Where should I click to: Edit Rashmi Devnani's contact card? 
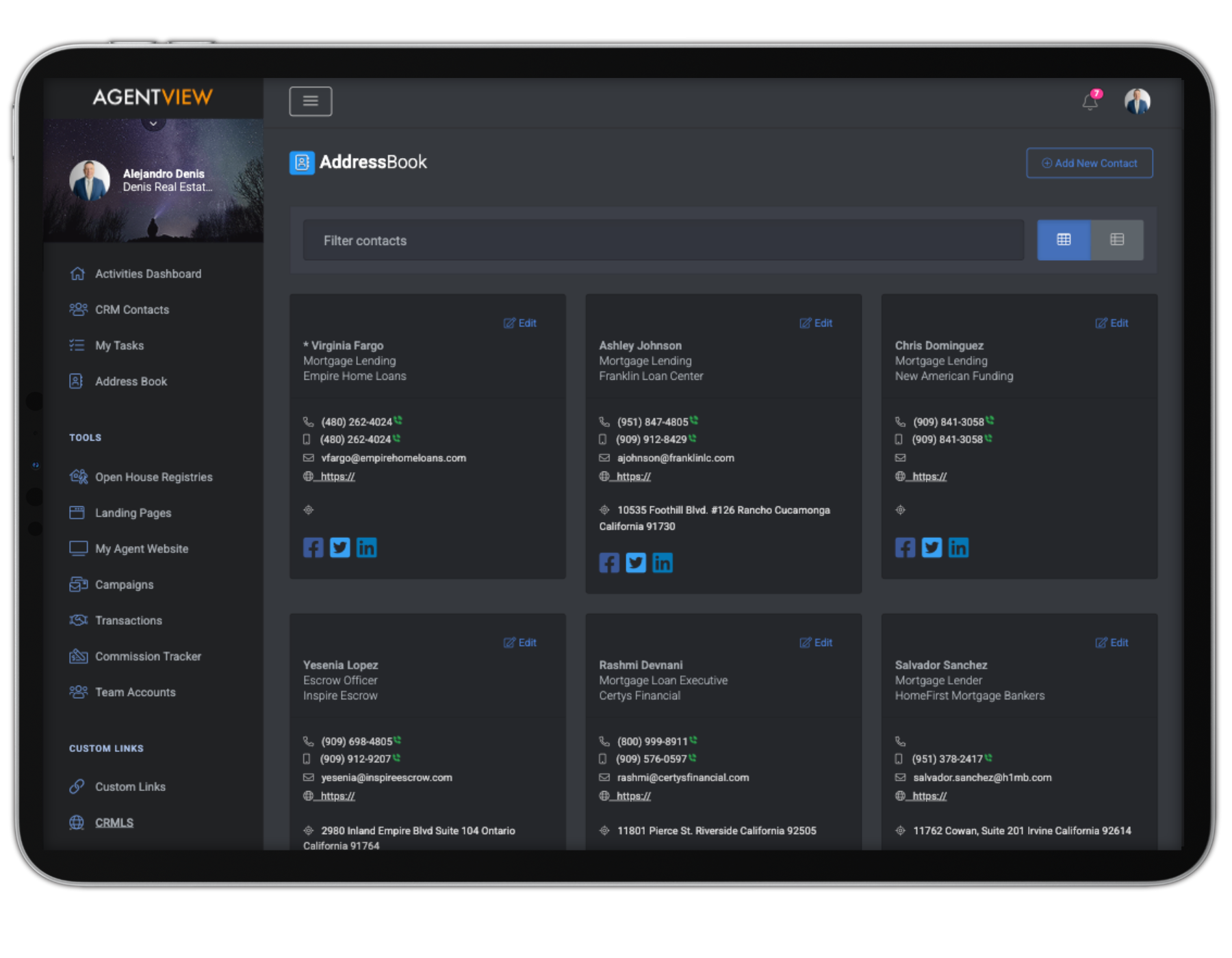coord(816,643)
